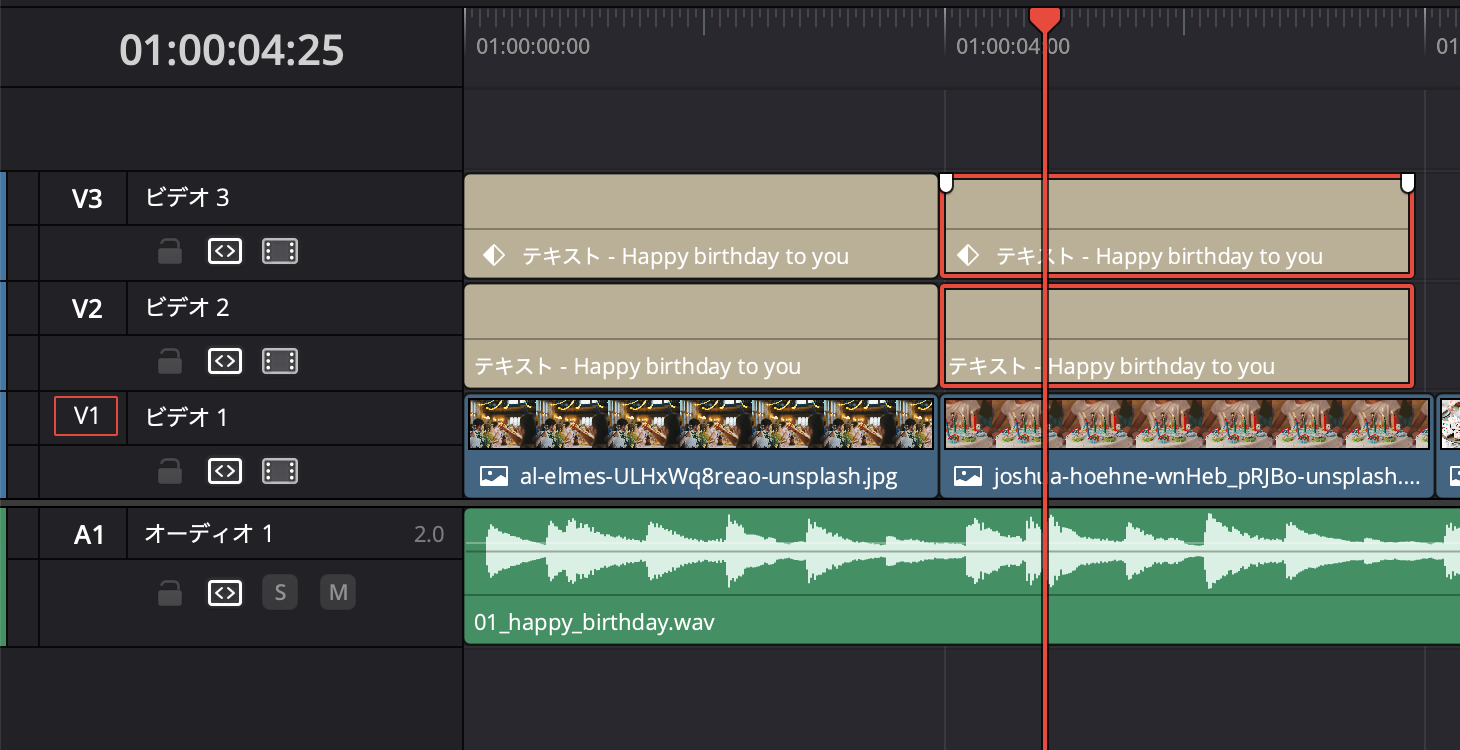
Task: Lock the Video 3 track
Action: (x=170, y=252)
